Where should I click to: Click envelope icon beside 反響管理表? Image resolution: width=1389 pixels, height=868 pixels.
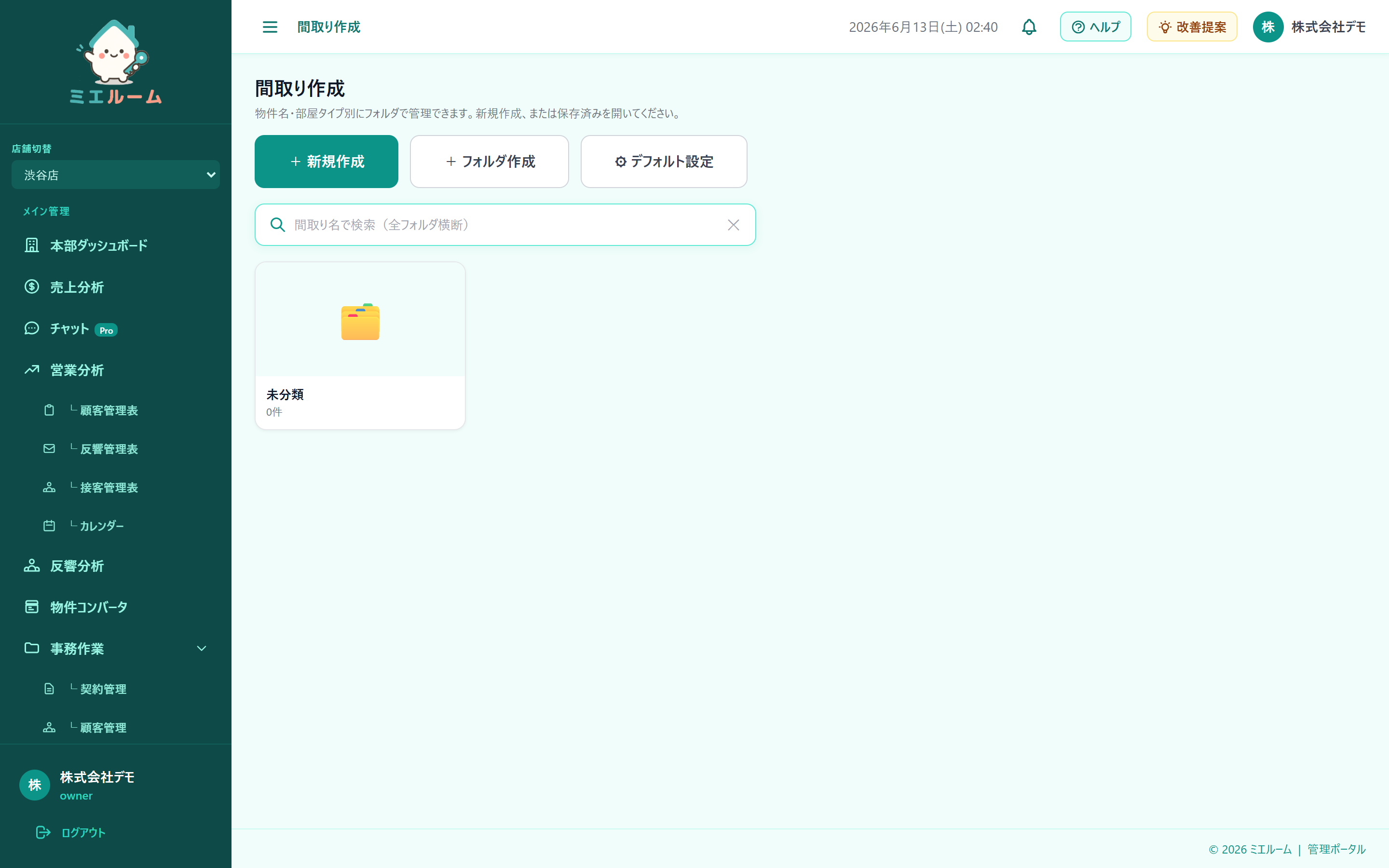tap(49, 448)
